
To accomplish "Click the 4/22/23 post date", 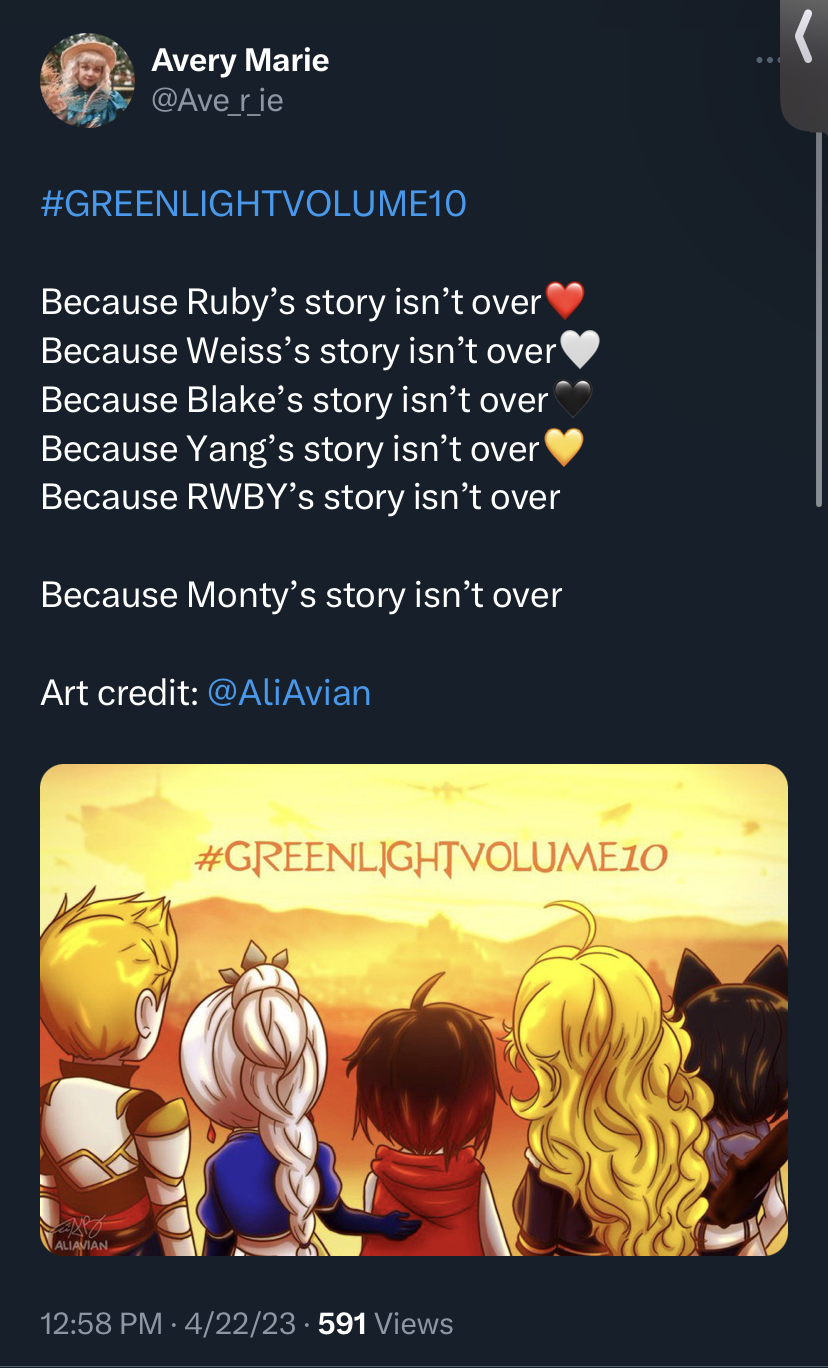I will click(x=240, y=1324).
